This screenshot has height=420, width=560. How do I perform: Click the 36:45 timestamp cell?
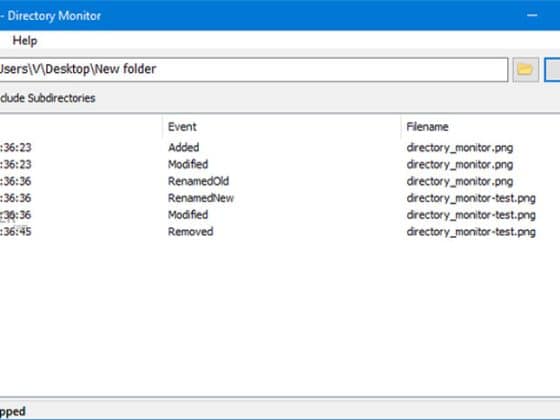[15, 232]
